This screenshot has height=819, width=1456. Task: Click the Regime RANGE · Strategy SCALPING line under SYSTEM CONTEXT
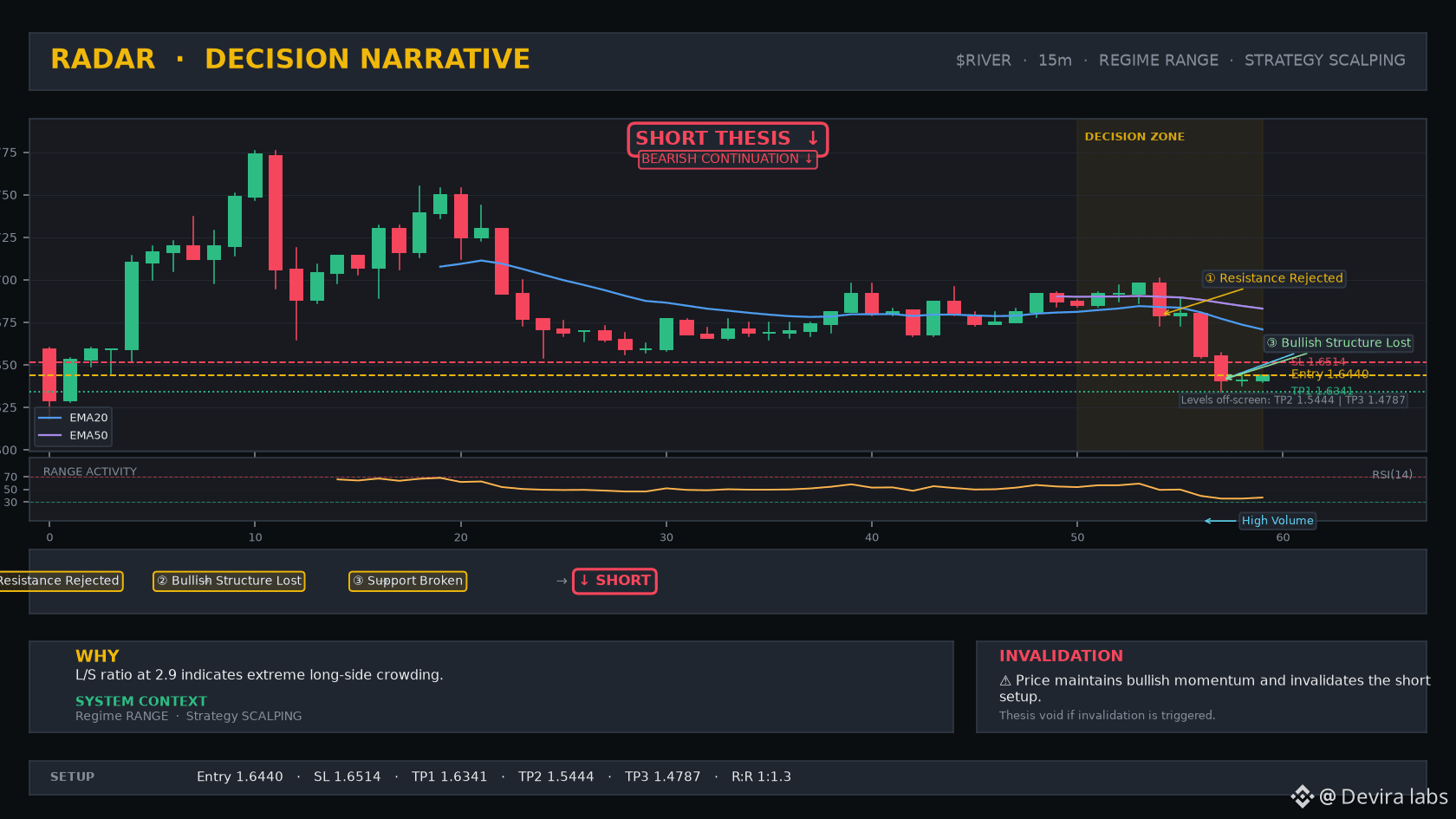click(189, 716)
